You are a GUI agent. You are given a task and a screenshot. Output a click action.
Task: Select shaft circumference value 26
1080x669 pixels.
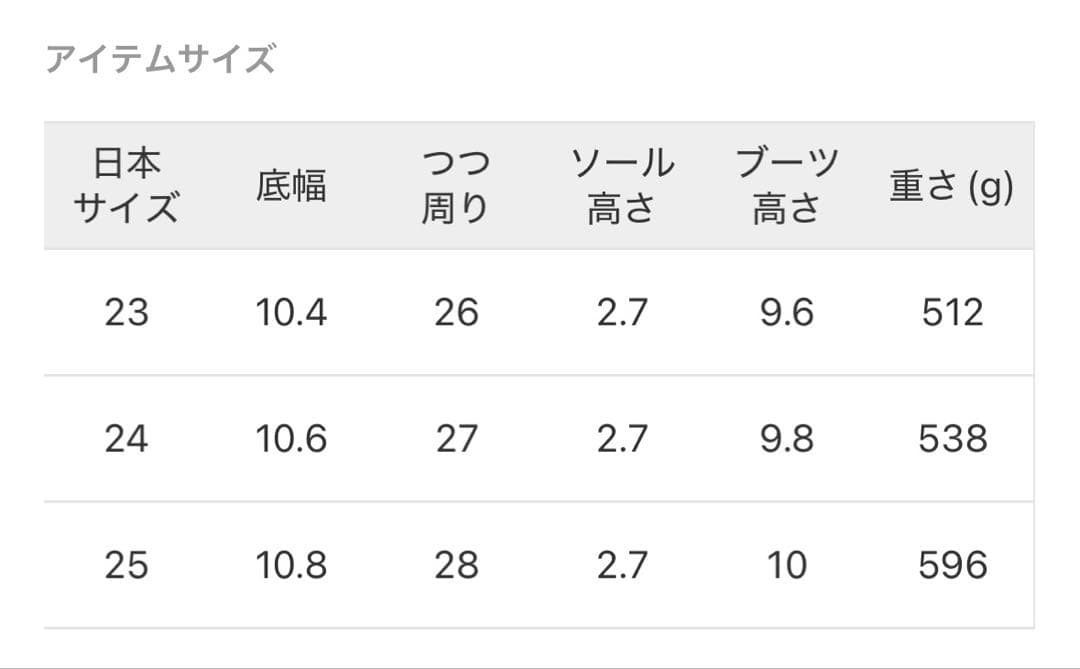click(456, 313)
